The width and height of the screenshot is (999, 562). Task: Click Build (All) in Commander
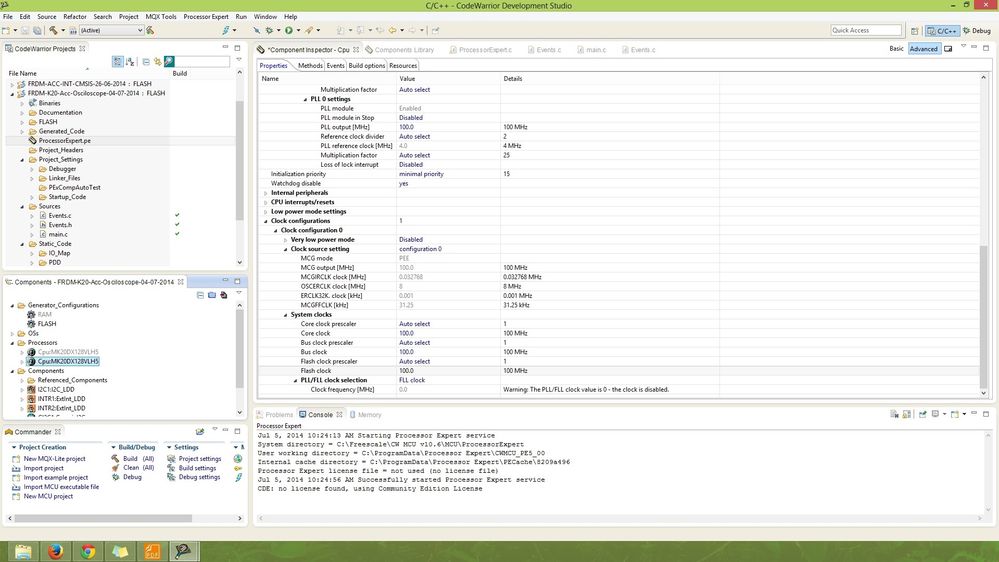pos(138,459)
